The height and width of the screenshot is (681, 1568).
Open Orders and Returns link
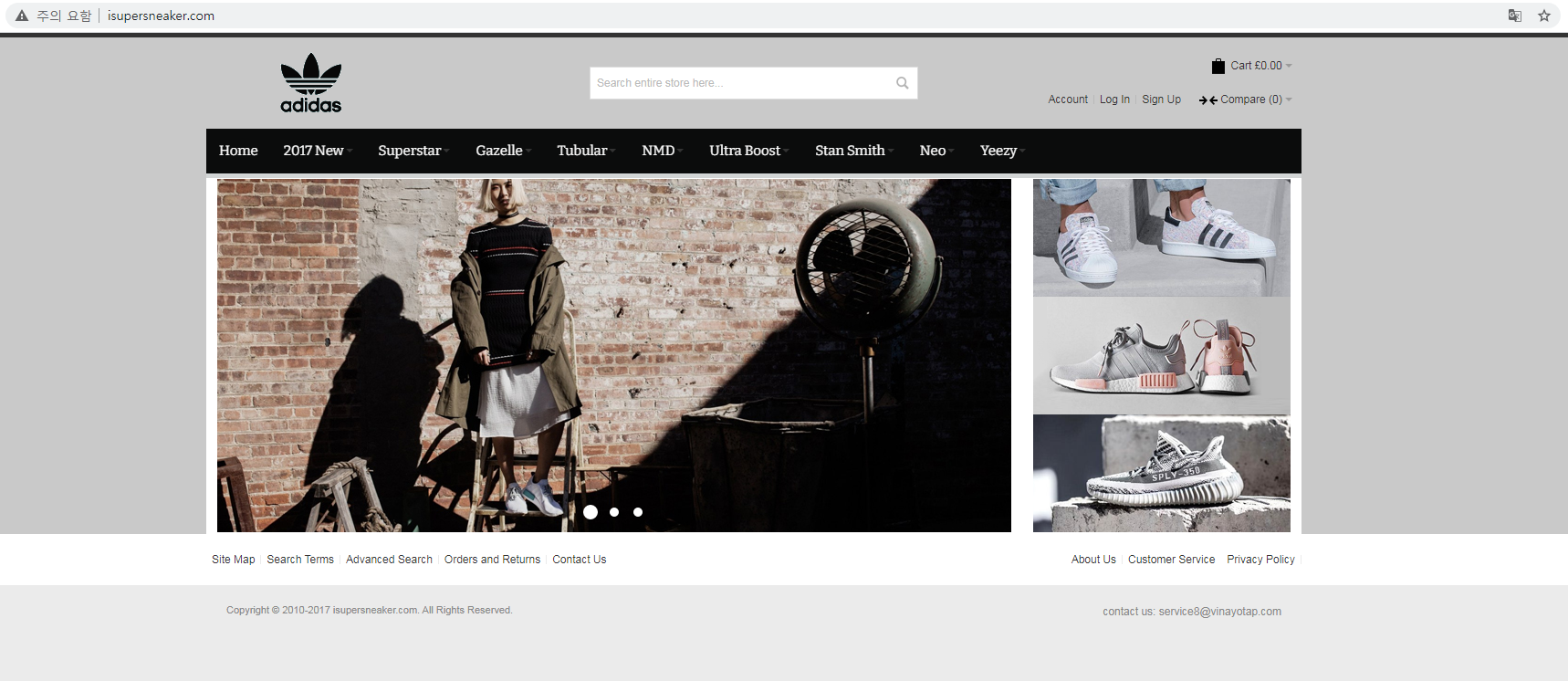point(492,560)
